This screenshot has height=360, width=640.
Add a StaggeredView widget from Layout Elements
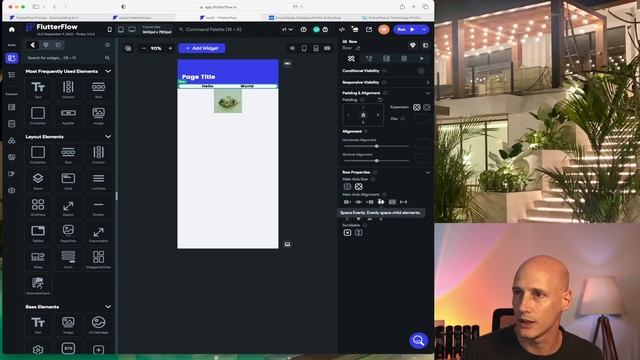98,259
